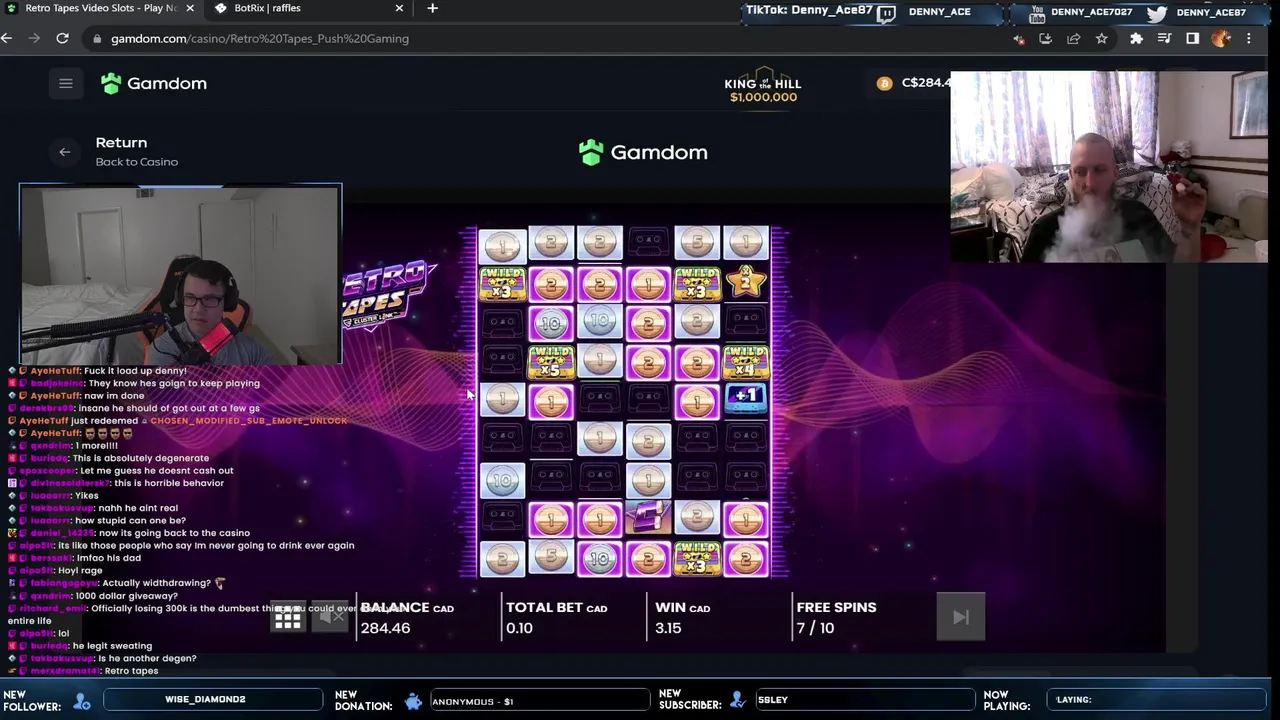Open browser extensions puzzle icon
This screenshot has width=1280, height=720.
1136,38
